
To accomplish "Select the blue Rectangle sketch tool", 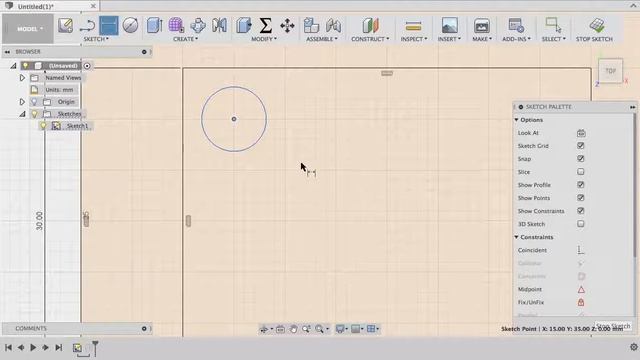I will tap(109, 25).
